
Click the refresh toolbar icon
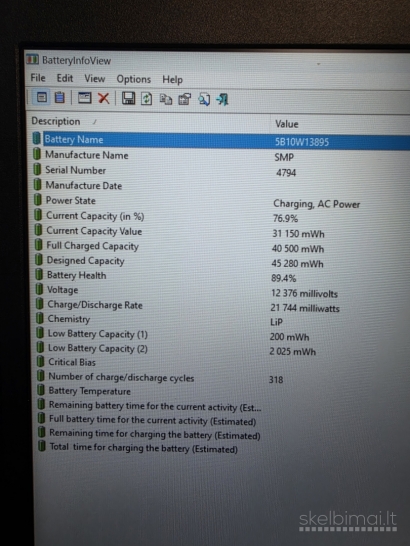pos(146,99)
